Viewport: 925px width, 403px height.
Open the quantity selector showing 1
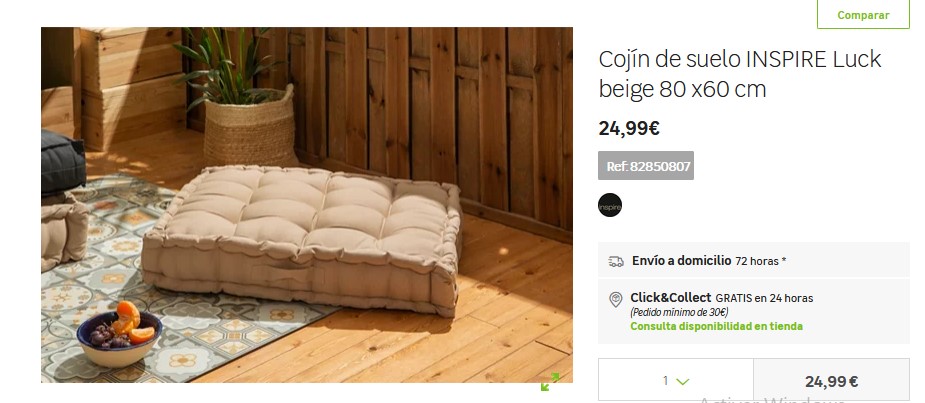point(676,381)
